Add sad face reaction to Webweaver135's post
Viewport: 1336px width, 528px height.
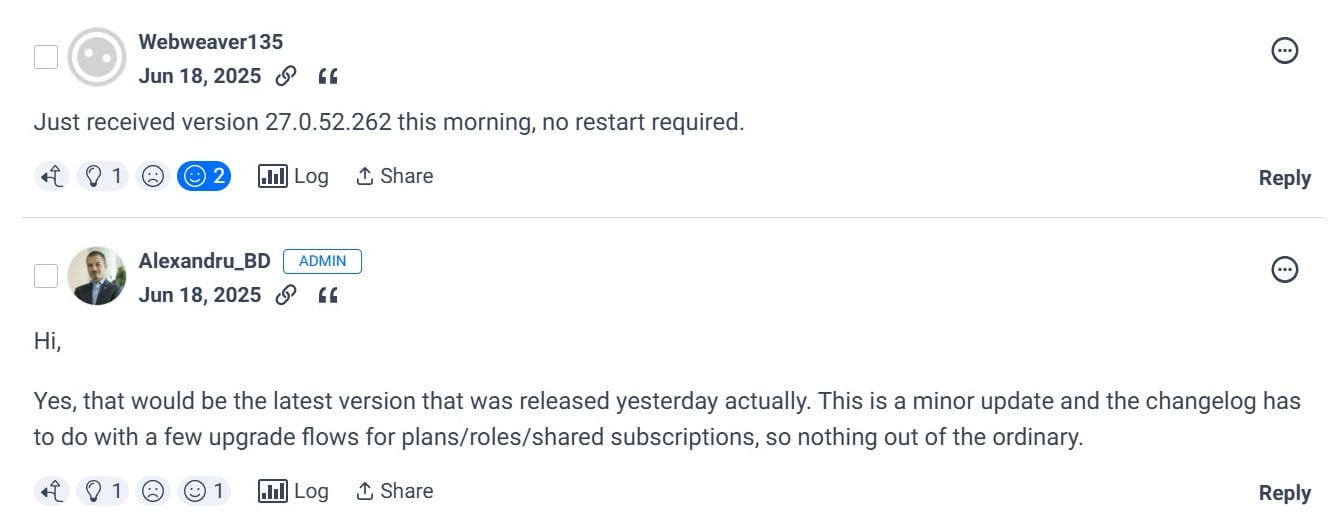(x=152, y=177)
